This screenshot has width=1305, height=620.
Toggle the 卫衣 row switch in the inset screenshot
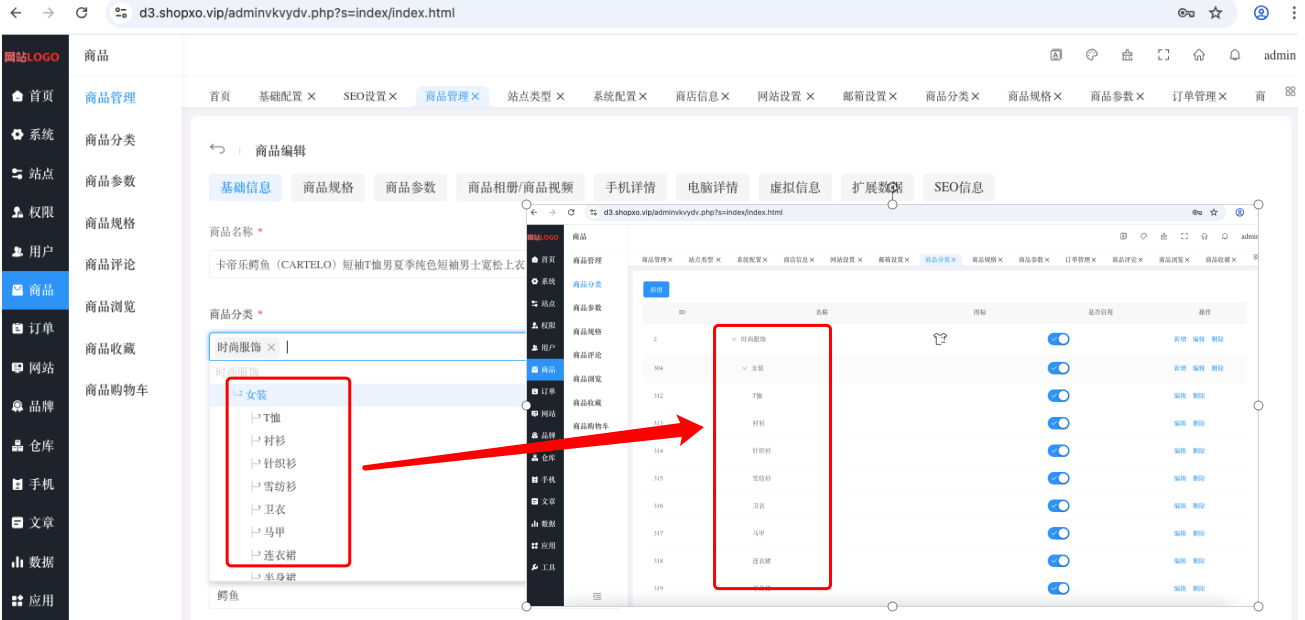tap(1058, 505)
